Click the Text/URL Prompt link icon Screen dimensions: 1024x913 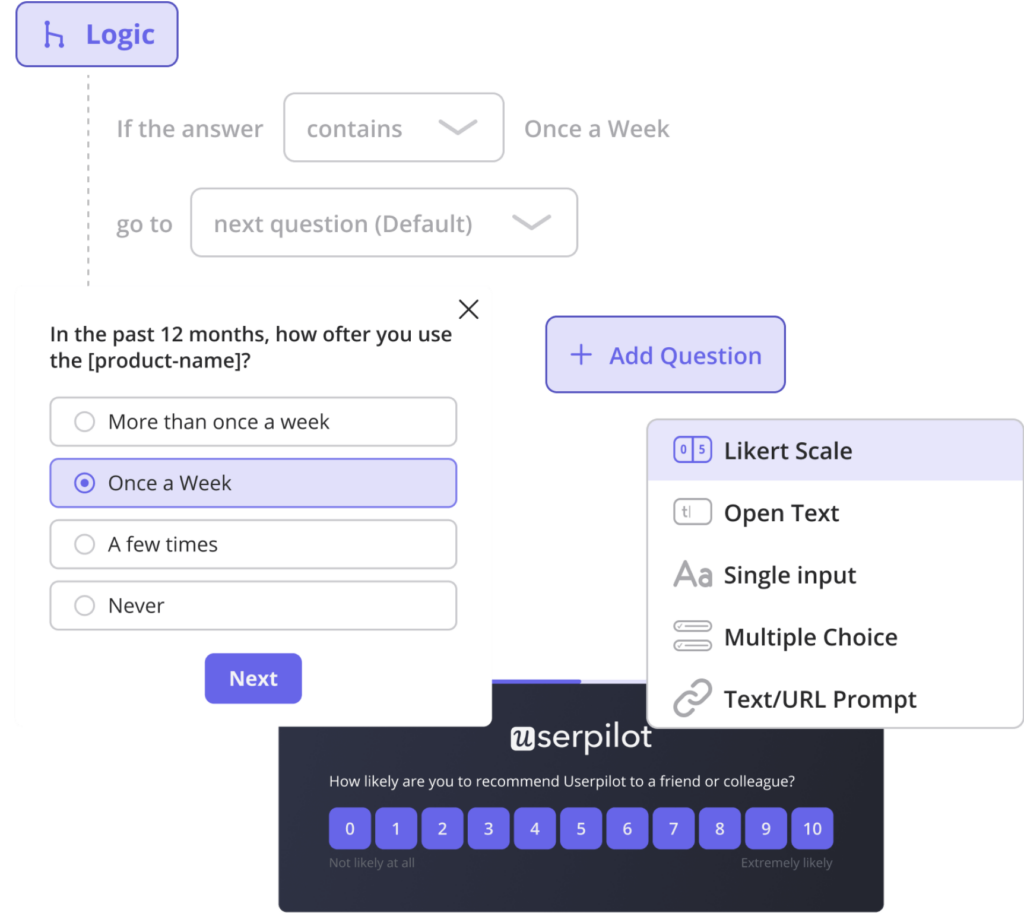click(692, 699)
